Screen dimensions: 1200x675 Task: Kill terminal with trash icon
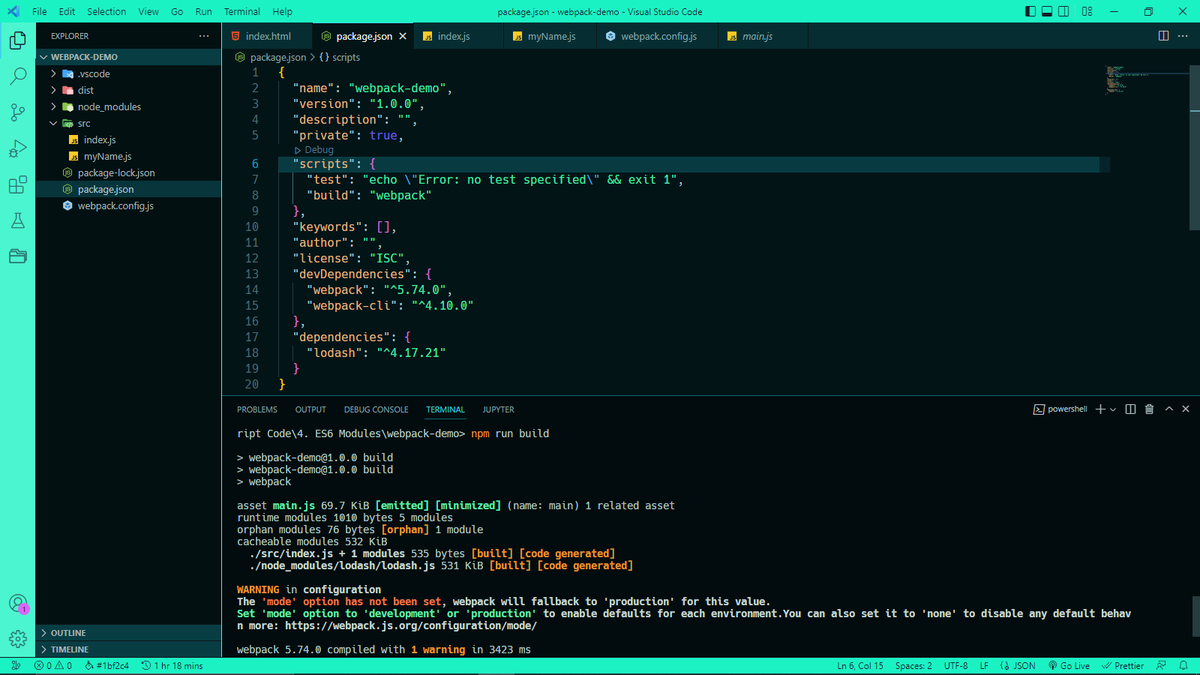click(x=1149, y=409)
